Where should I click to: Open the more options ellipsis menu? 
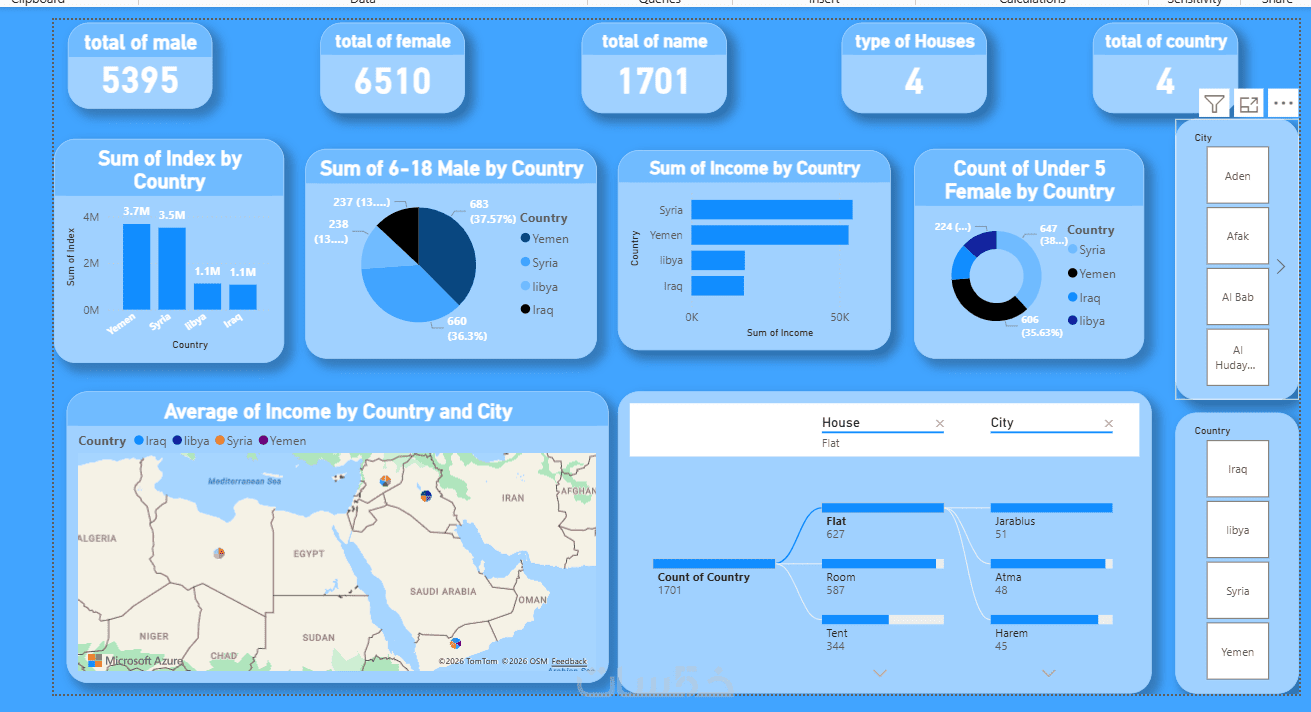point(1283,103)
